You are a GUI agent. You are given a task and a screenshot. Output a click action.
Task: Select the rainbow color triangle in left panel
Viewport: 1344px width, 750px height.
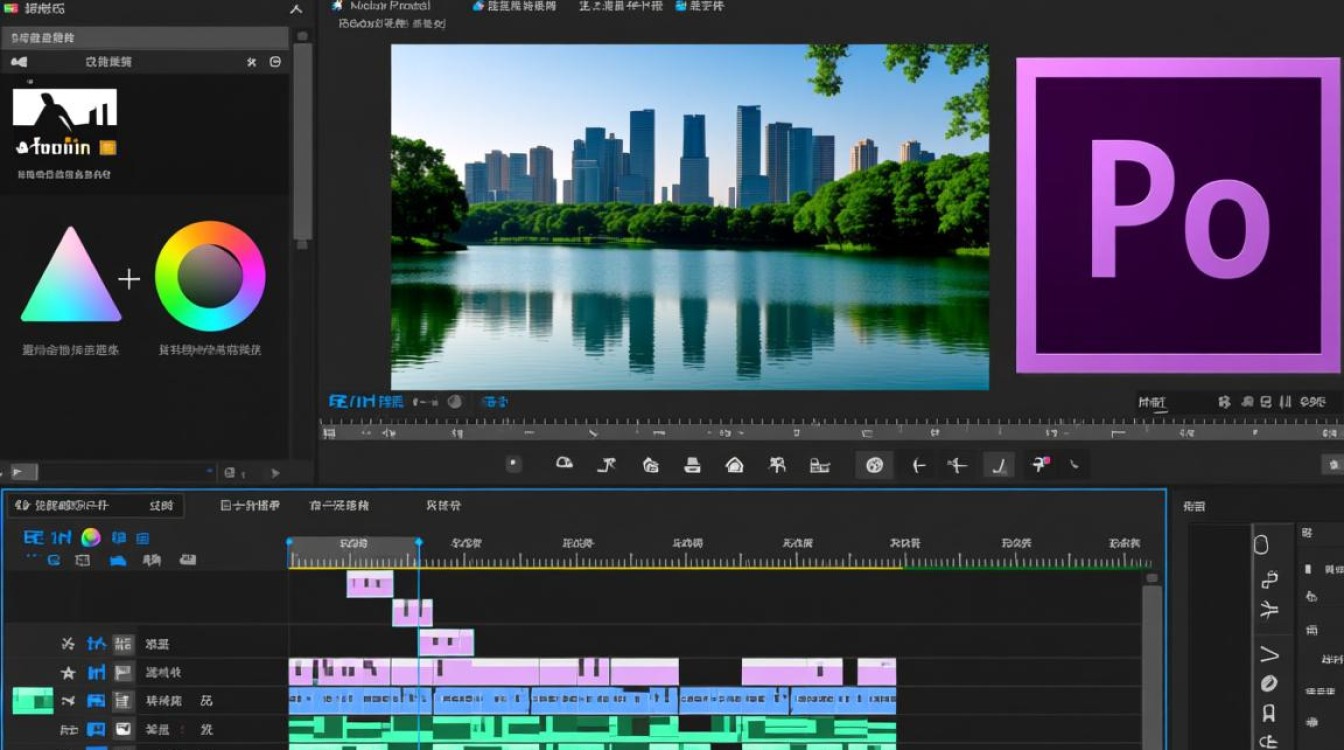[x=71, y=275]
